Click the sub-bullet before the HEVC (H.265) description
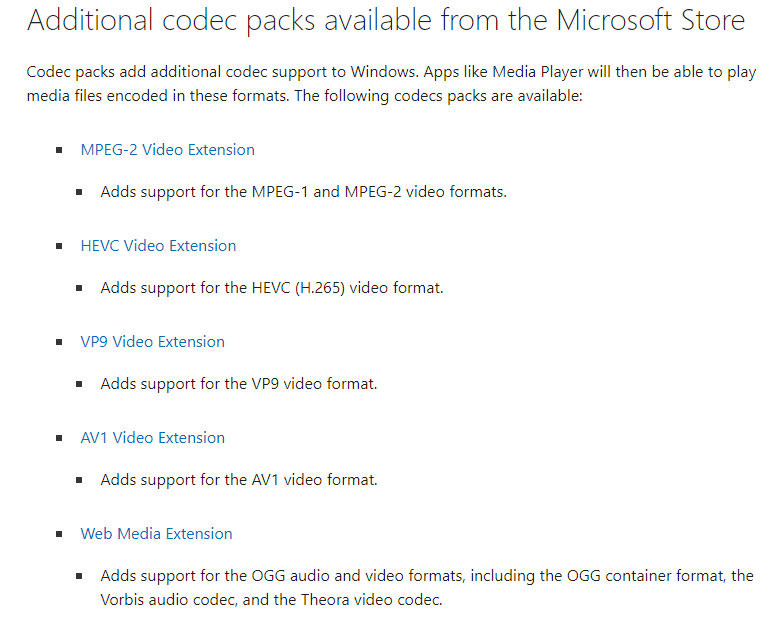 (x=79, y=288)
